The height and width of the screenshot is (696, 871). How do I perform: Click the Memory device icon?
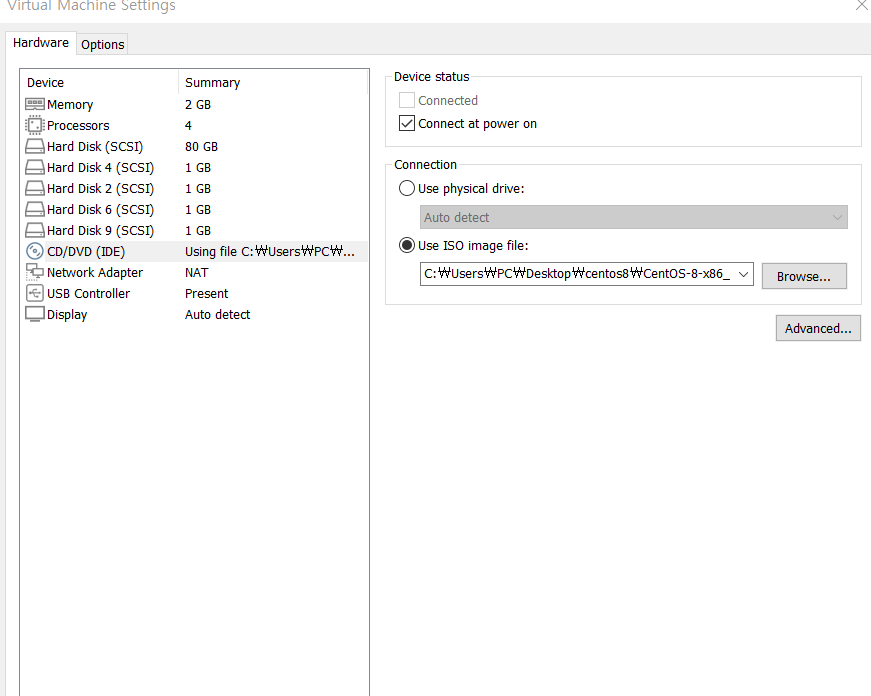pos(34,104)
